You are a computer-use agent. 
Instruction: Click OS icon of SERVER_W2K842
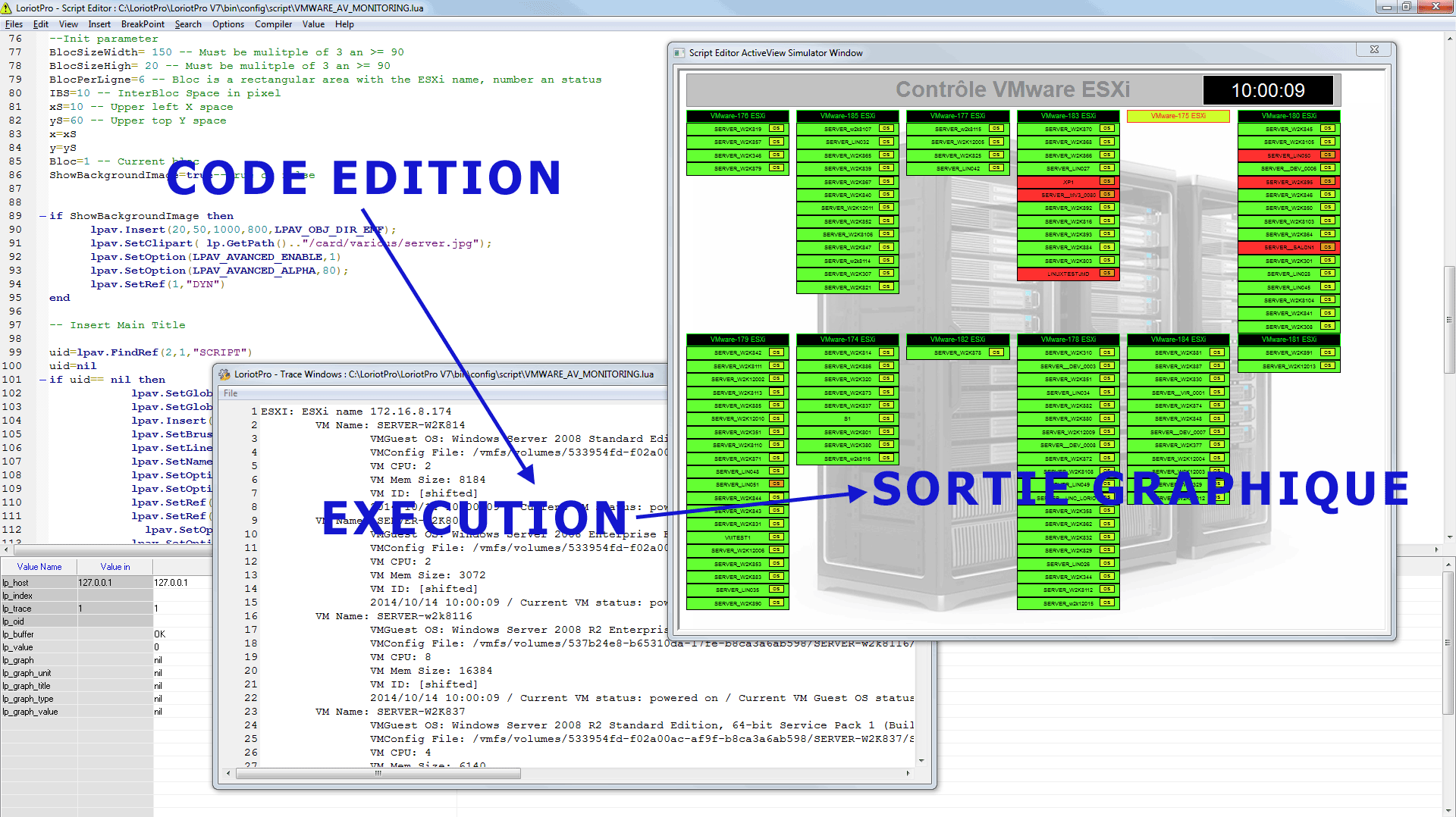pos(777,352)
